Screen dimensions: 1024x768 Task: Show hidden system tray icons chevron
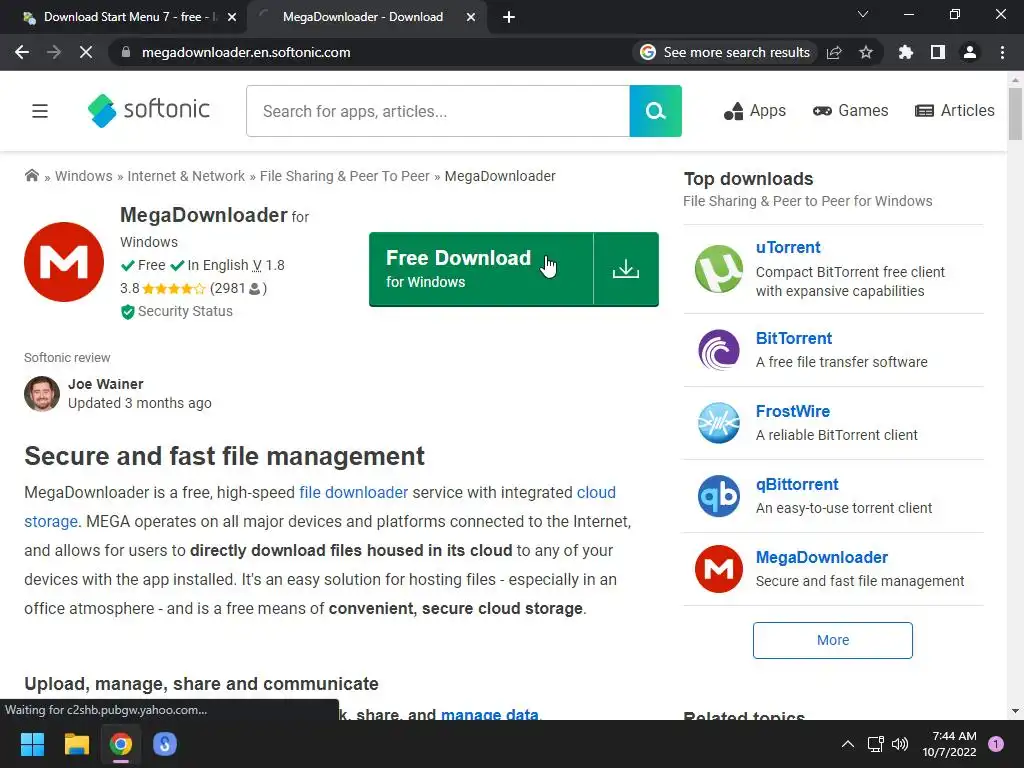click(848, 744)
